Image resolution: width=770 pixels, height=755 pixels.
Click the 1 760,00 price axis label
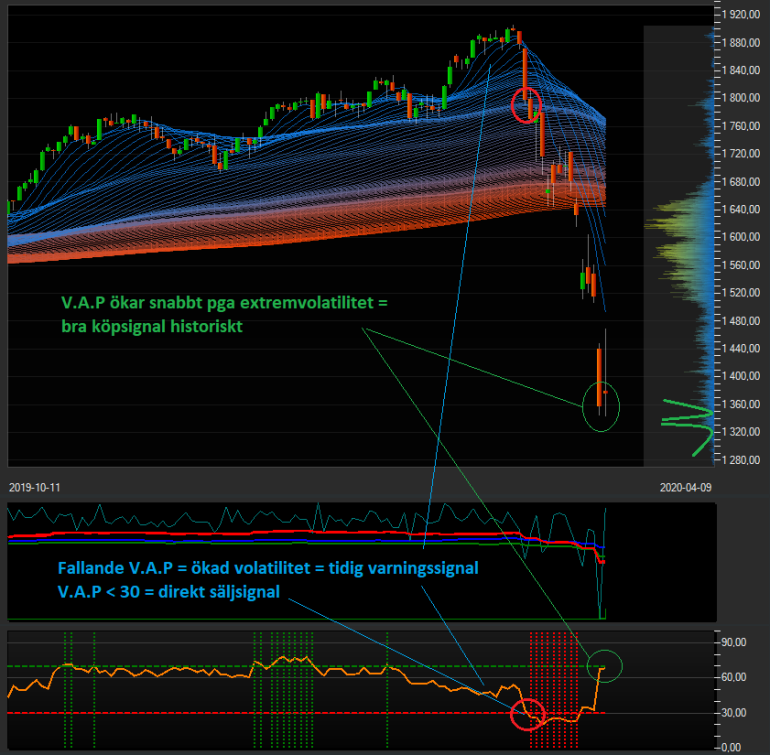pos(741,126)
